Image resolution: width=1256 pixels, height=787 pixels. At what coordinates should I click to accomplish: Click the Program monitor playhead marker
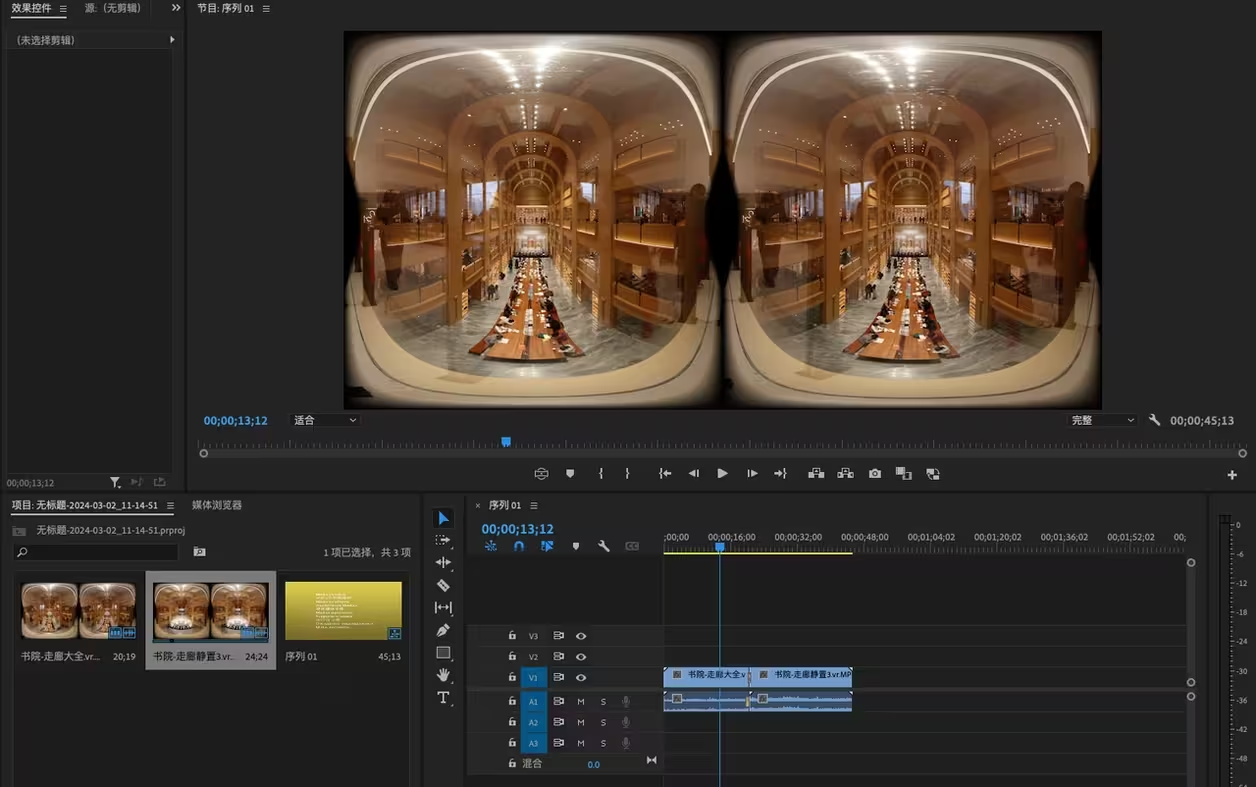click(x=506, y=441)
